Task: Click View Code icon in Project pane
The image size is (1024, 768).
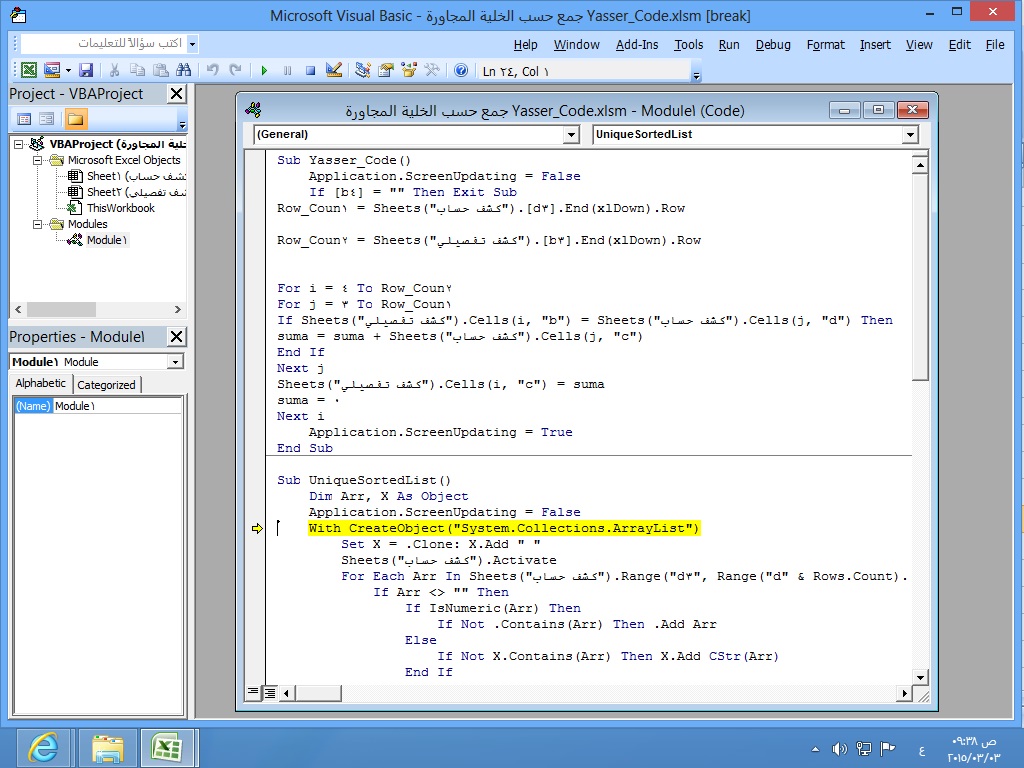Action: [25, 119]
